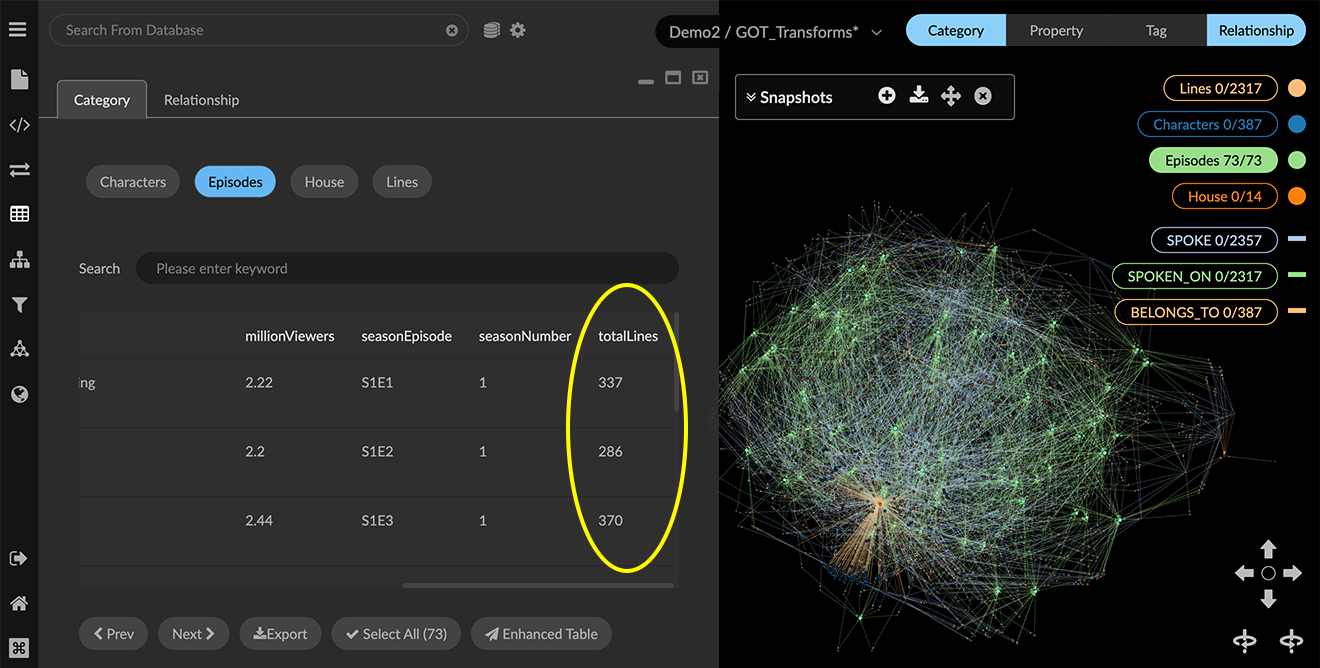Expand the Demo2 / GOT_Transforms project dropdown
This screenshot has height=668, width=1320.
[x=876, y=32]
